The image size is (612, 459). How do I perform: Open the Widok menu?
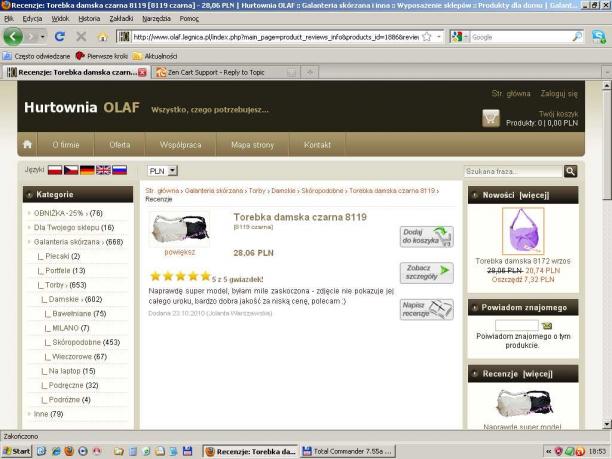pyautogui.click(x=60, y=18)
